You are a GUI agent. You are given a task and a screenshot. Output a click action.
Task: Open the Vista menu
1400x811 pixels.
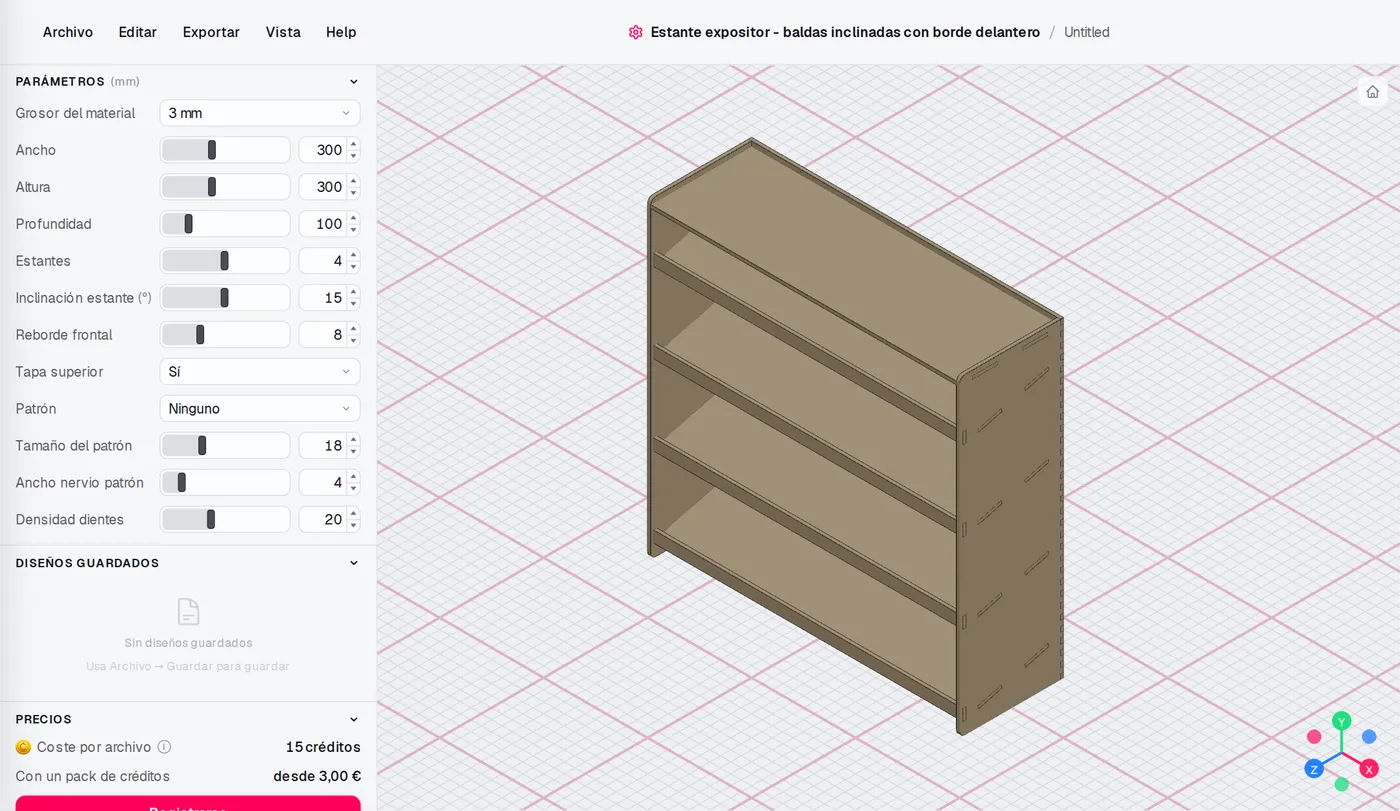(283, 32)
